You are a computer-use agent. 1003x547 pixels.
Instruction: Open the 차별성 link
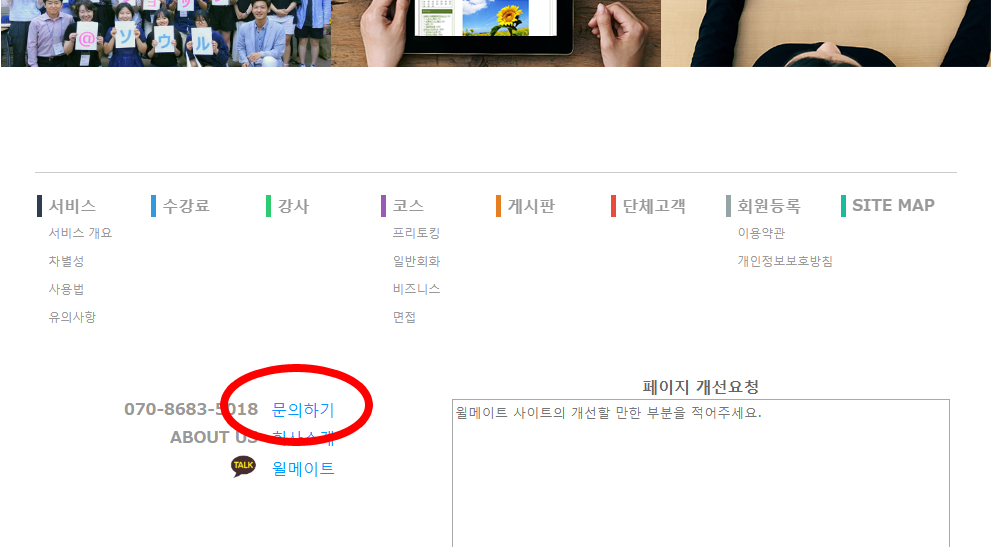coord(67,261)
